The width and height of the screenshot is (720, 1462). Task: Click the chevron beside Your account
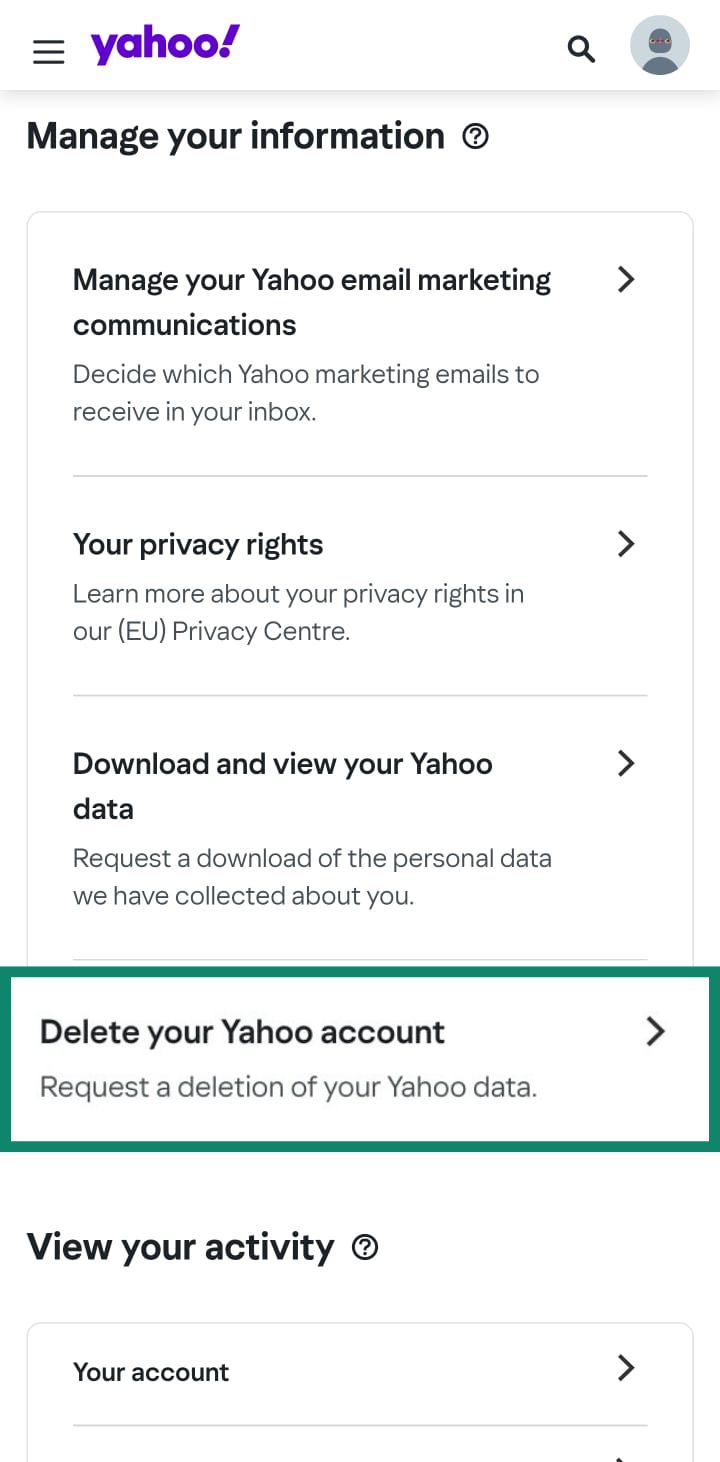[626, 1367]
